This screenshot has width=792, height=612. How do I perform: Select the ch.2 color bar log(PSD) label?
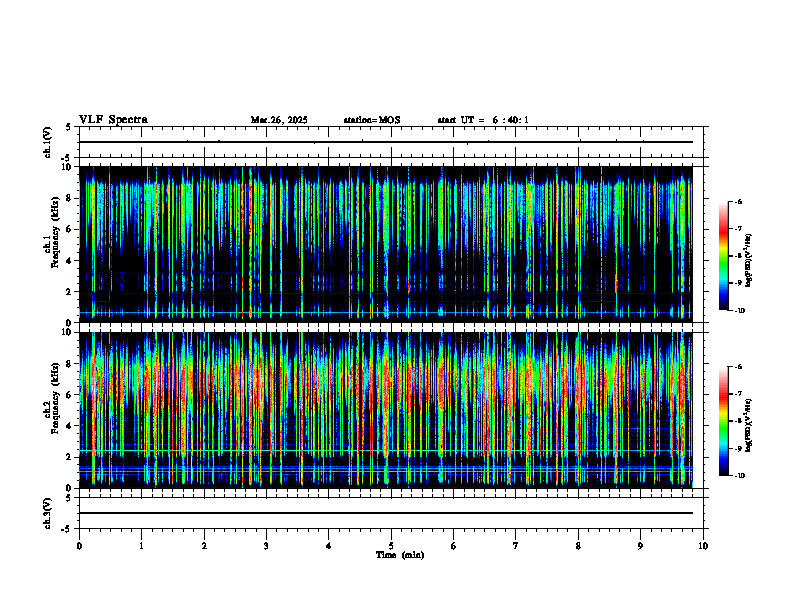coord(749,425)
